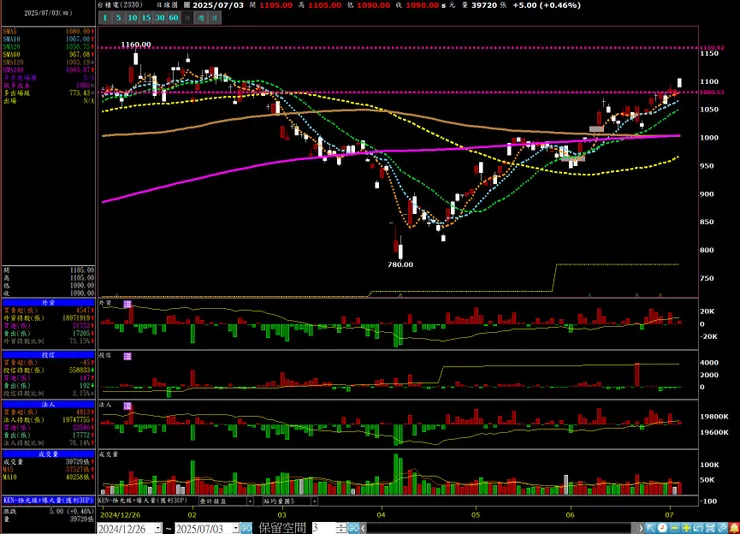The width and height of the screenshot is (740, 534).
Task: Click the purple icon in 外資 panel
Action: coord(127,304)
